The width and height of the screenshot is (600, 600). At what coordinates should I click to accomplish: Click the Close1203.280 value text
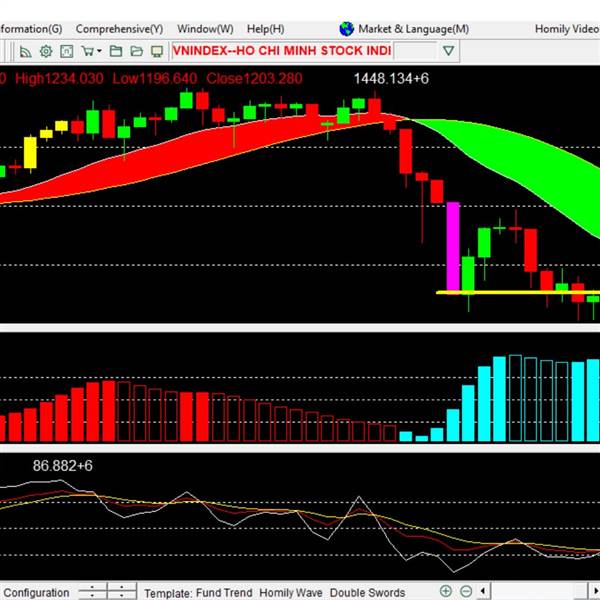254,79
